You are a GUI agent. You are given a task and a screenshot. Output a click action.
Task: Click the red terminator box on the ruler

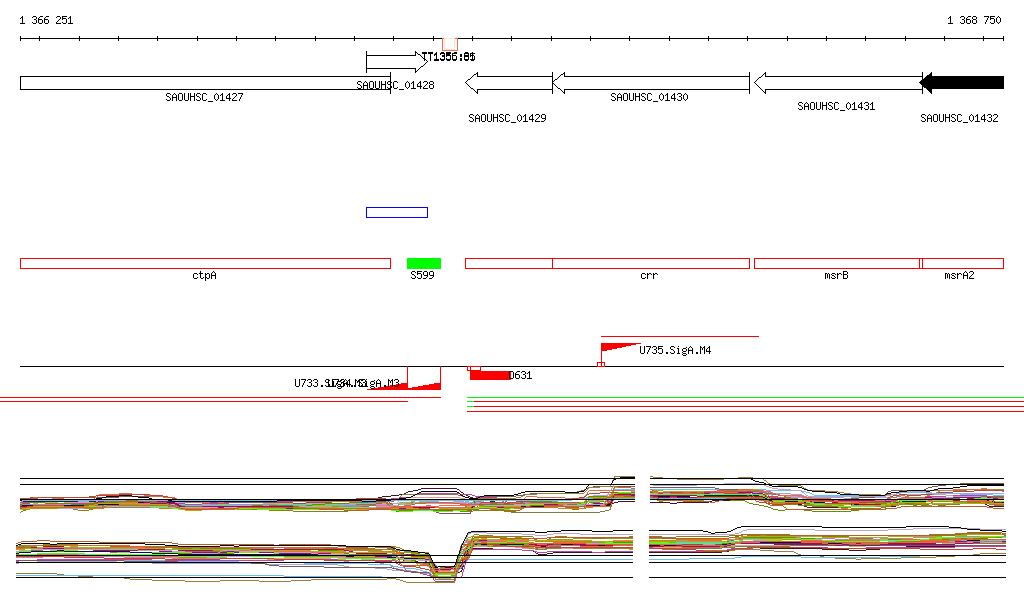tap(450, 44)
